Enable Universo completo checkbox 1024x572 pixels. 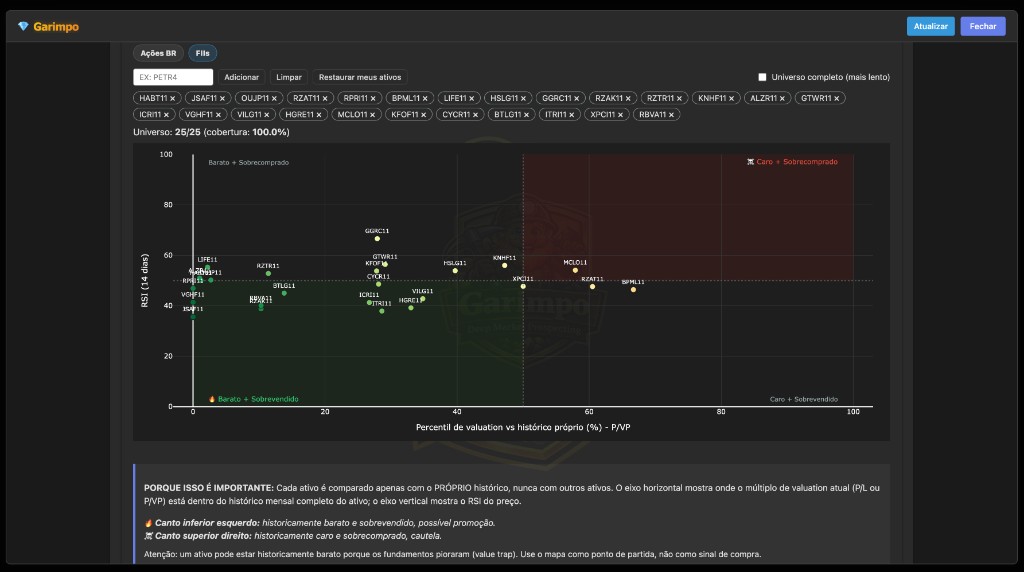click(x=762, y=77)
